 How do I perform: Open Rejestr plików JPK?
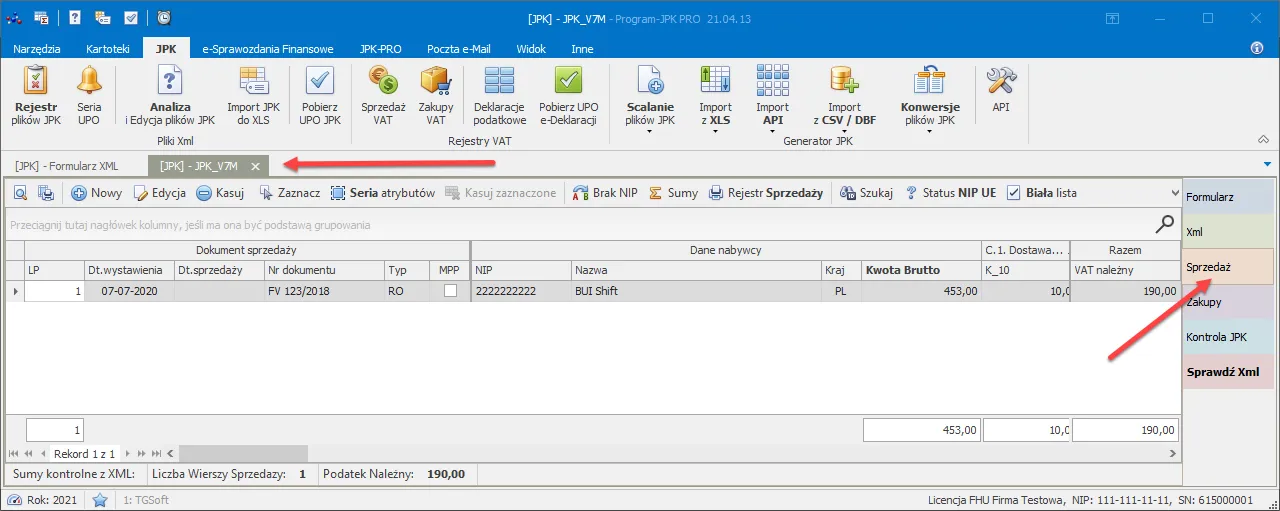36,96
